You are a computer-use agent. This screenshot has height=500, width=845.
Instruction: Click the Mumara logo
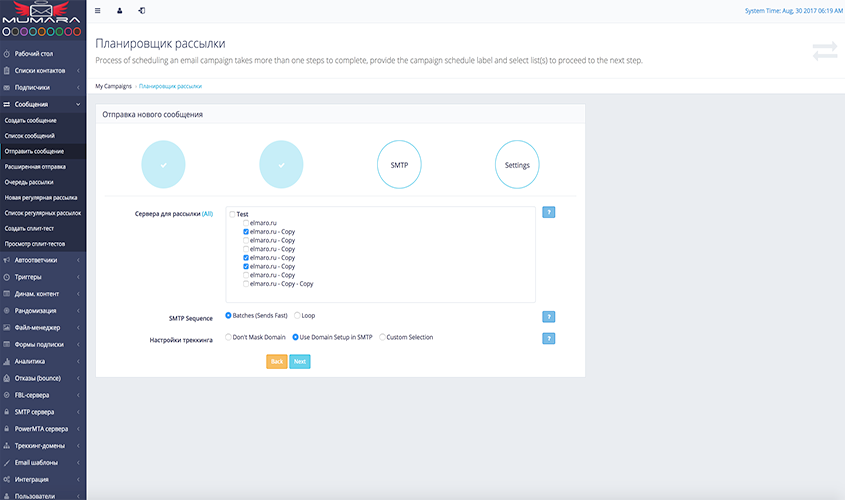tap(42, 19)
